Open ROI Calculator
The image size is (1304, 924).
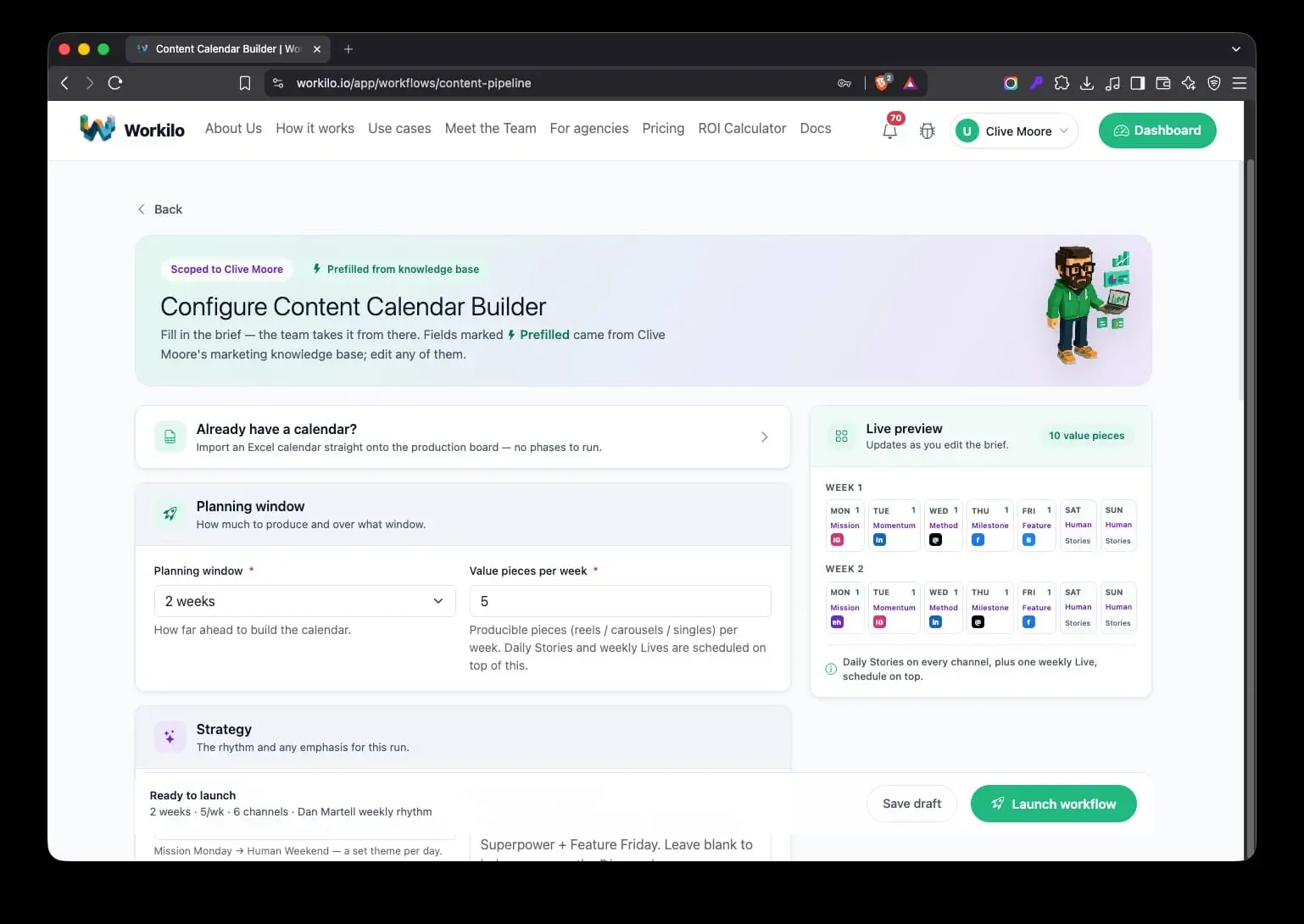(742, 129)
